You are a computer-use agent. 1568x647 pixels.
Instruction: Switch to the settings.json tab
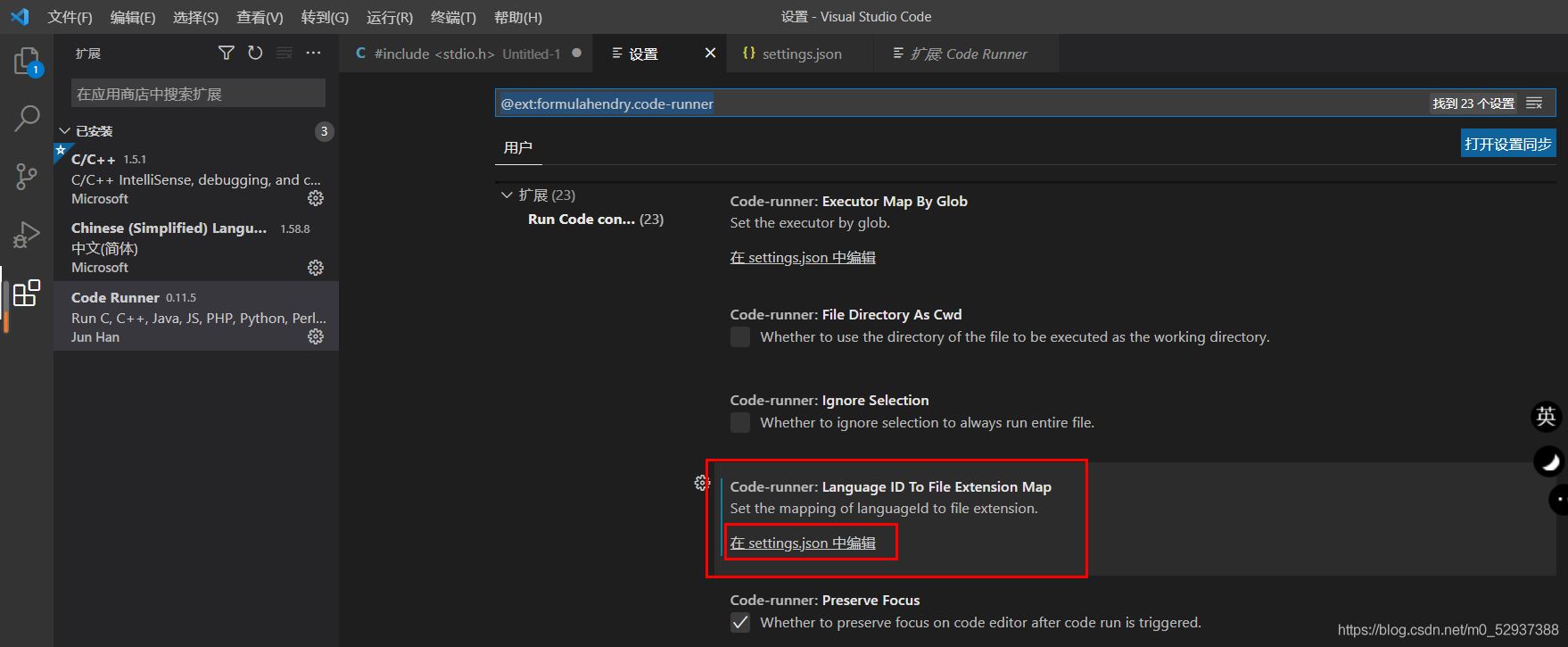click(792, 54)
